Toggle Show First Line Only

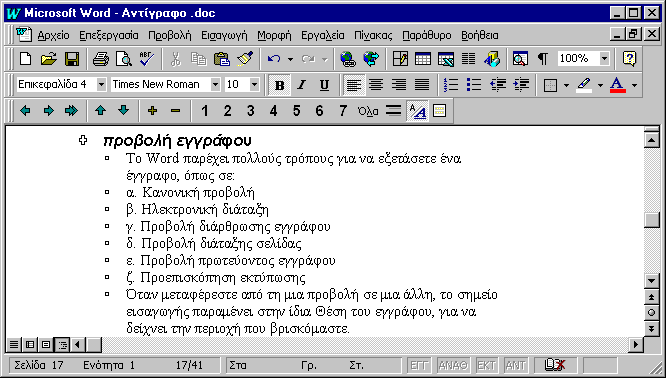[394, 111]
